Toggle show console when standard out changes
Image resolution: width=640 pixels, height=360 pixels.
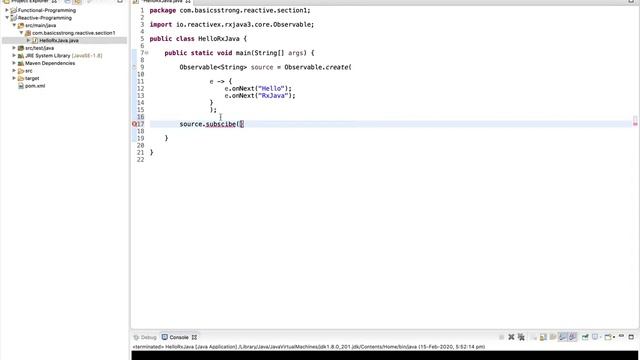point(563,337)
